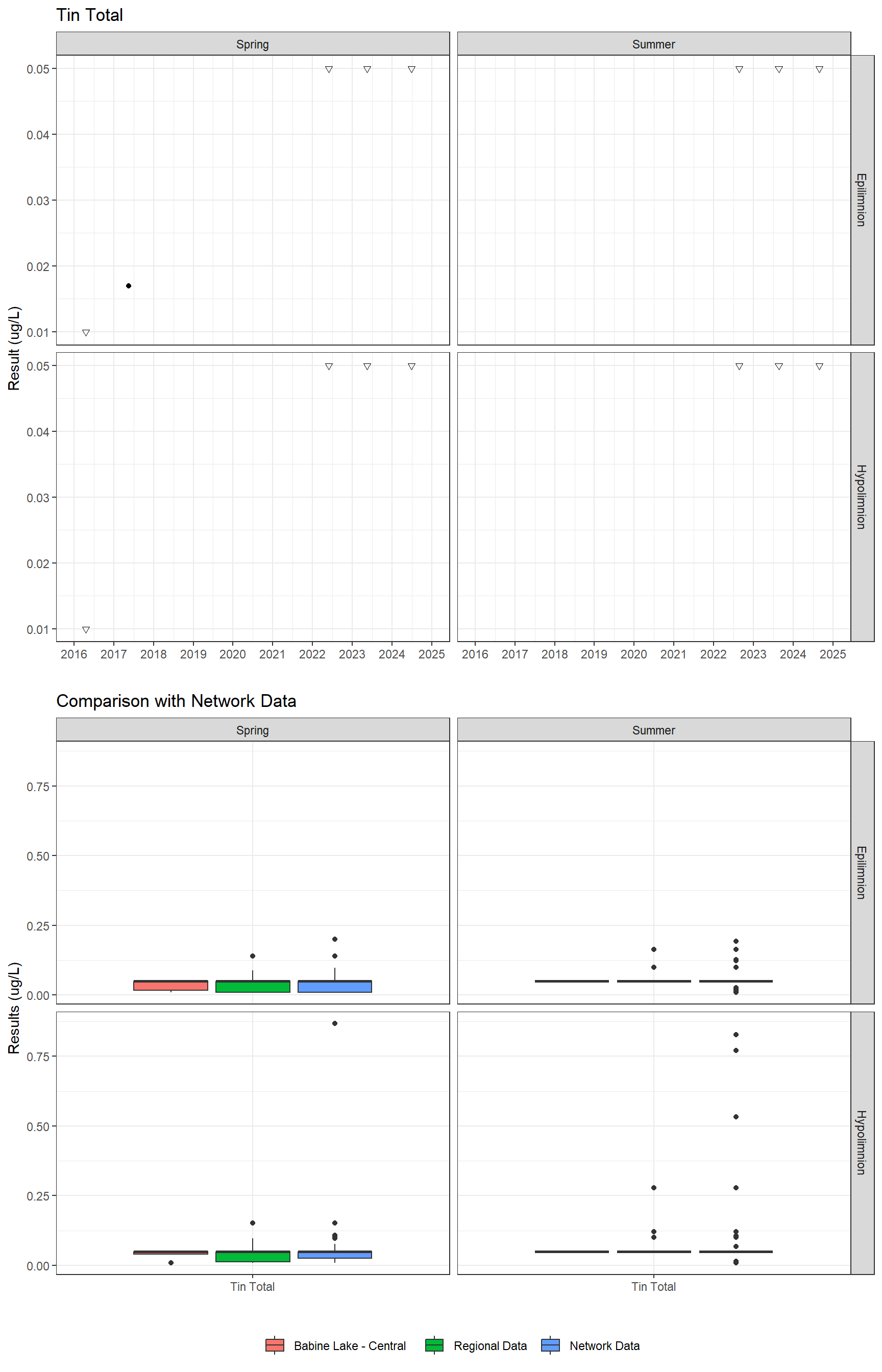The image size is (882, 1372).
Task: Click the red boxplot in Spring Hypolimnion comparison
Action: pos(170,1253)
